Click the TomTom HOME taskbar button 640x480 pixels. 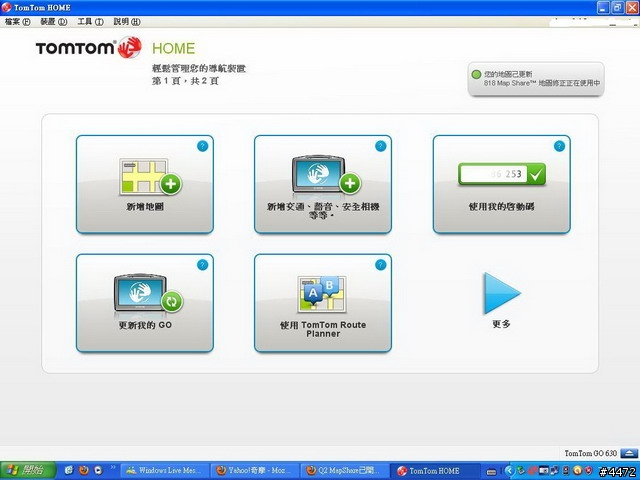pyautogui.click(x=435, y=471)
